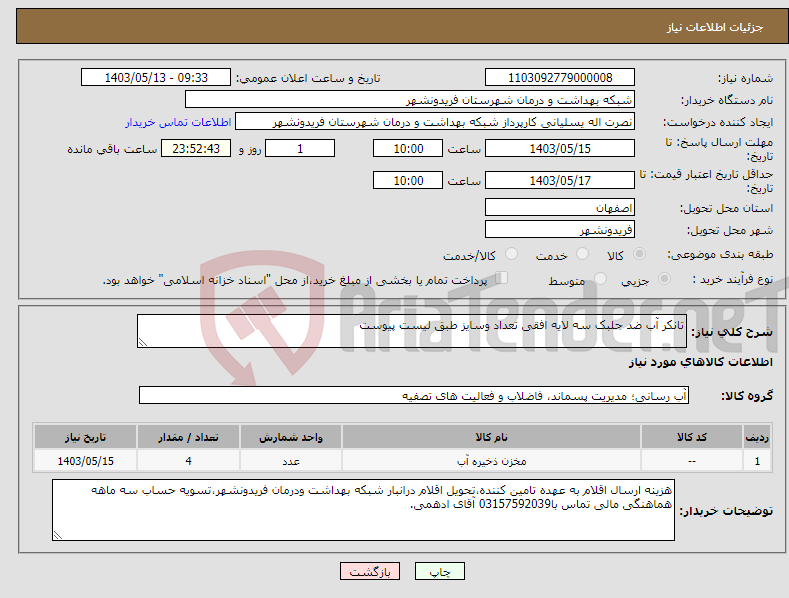
Task: Click price validity date 1403/05/17 field
Action: click(560, 180)
